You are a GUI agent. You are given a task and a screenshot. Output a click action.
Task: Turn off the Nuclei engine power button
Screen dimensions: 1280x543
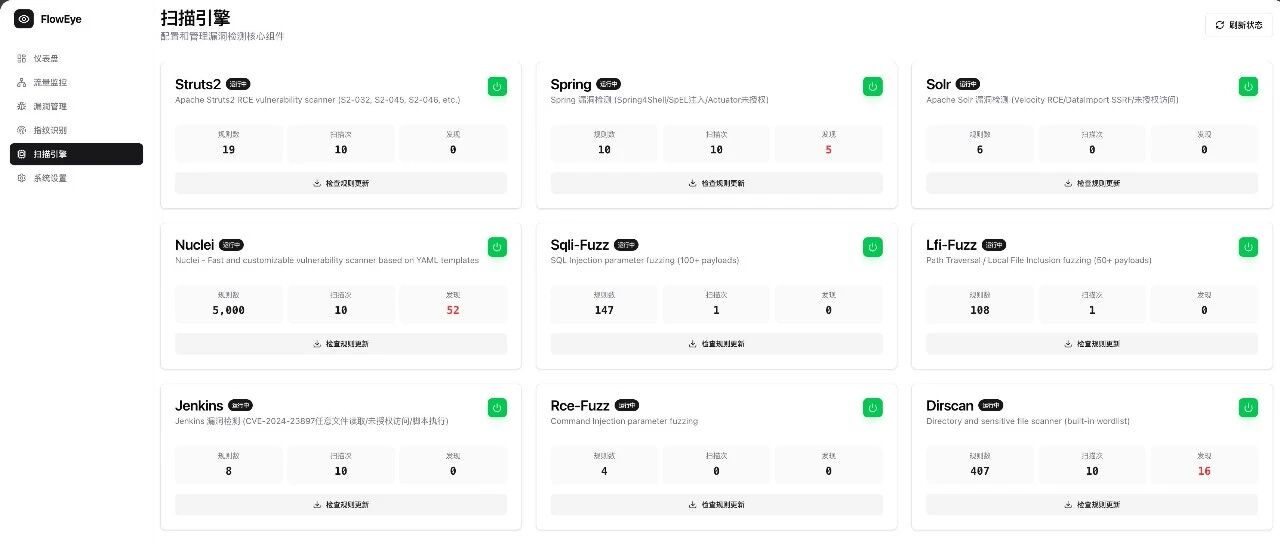[497, 247]
